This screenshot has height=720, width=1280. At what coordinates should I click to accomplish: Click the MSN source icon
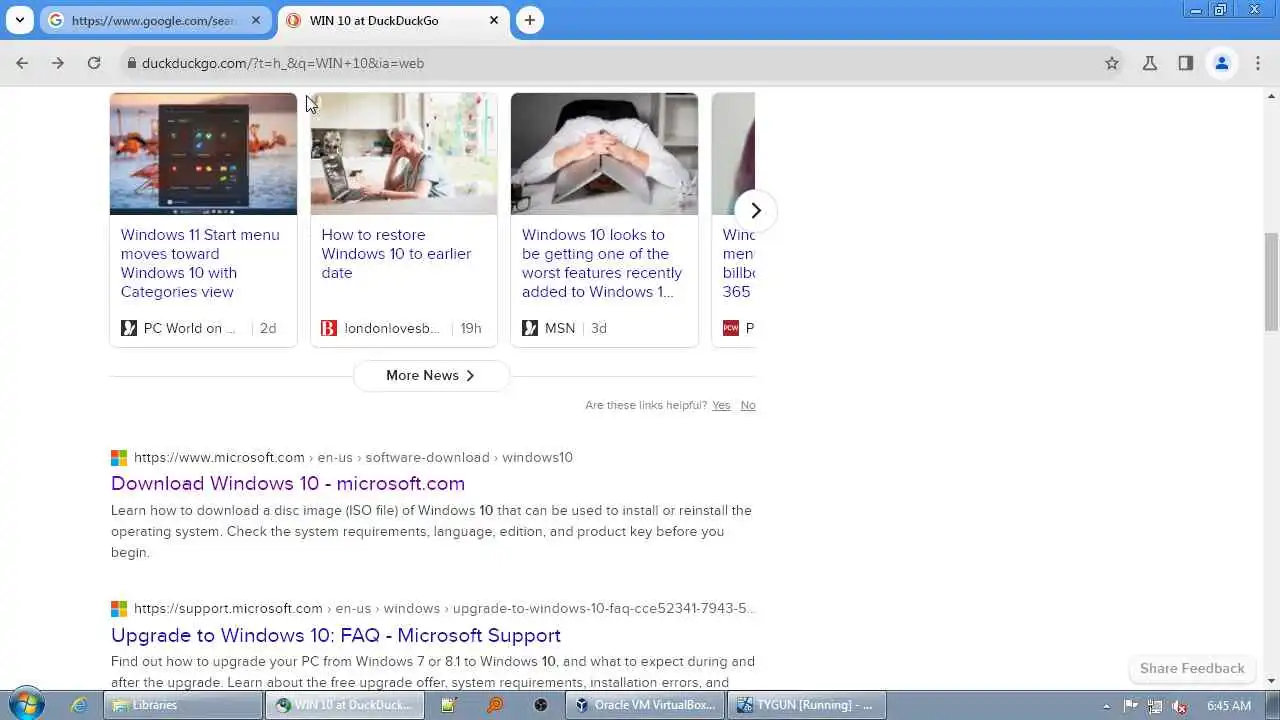(530, 328)
